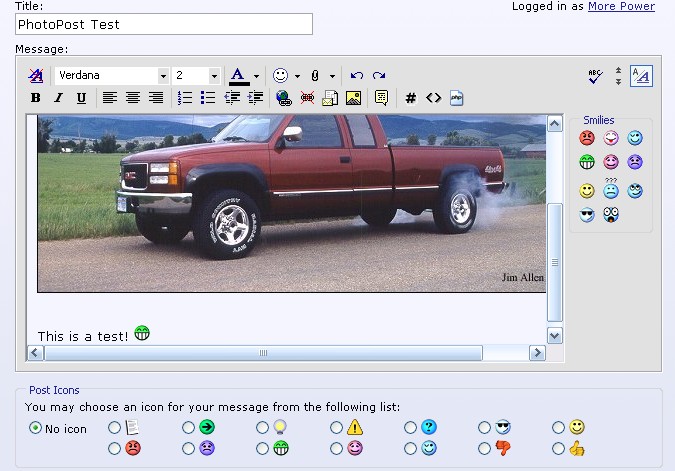Open the More Power profile link

pyautogui.click(x=621, y=6)
